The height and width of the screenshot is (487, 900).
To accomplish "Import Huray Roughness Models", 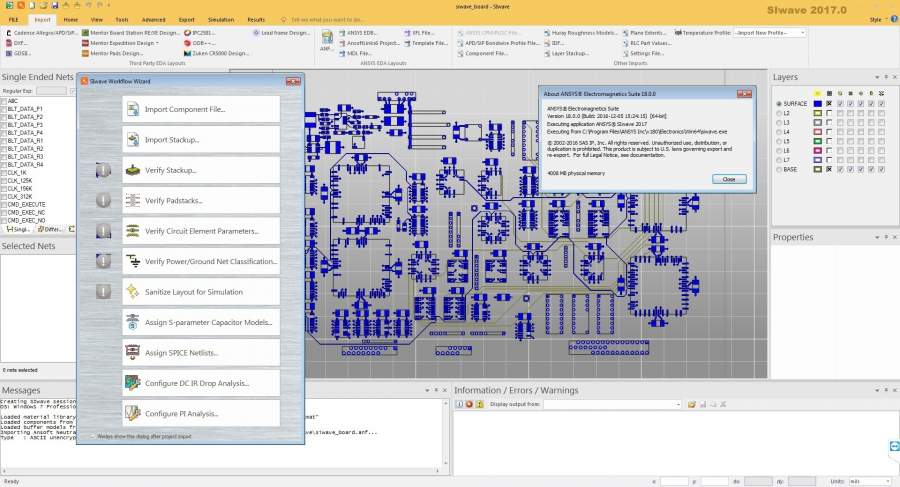I will coord(580,33).
